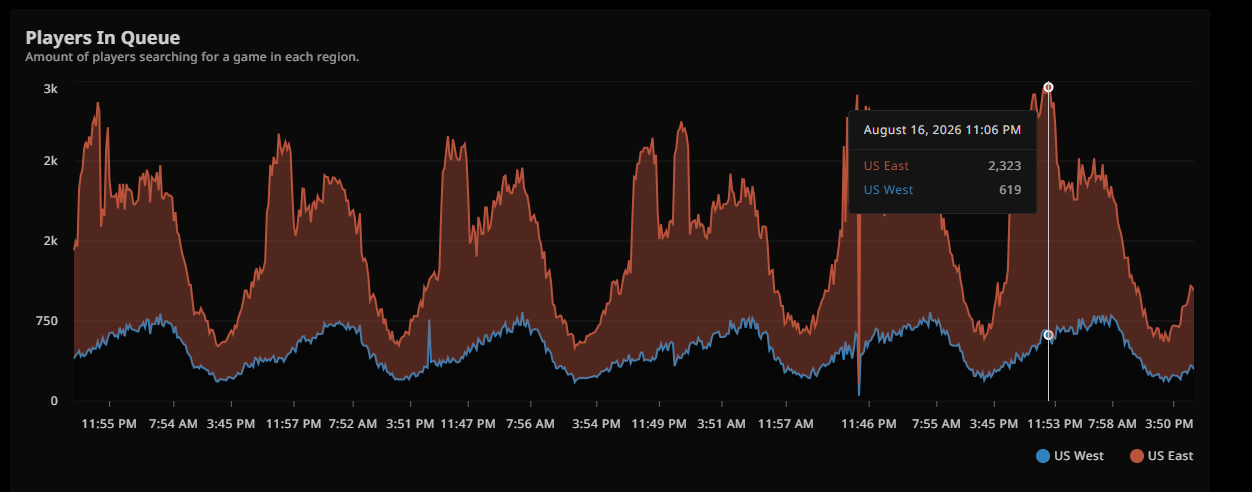Click the 3:54 PM x-axis label
The width and height of the screenshot is (1252, 492).
point(598,424)
